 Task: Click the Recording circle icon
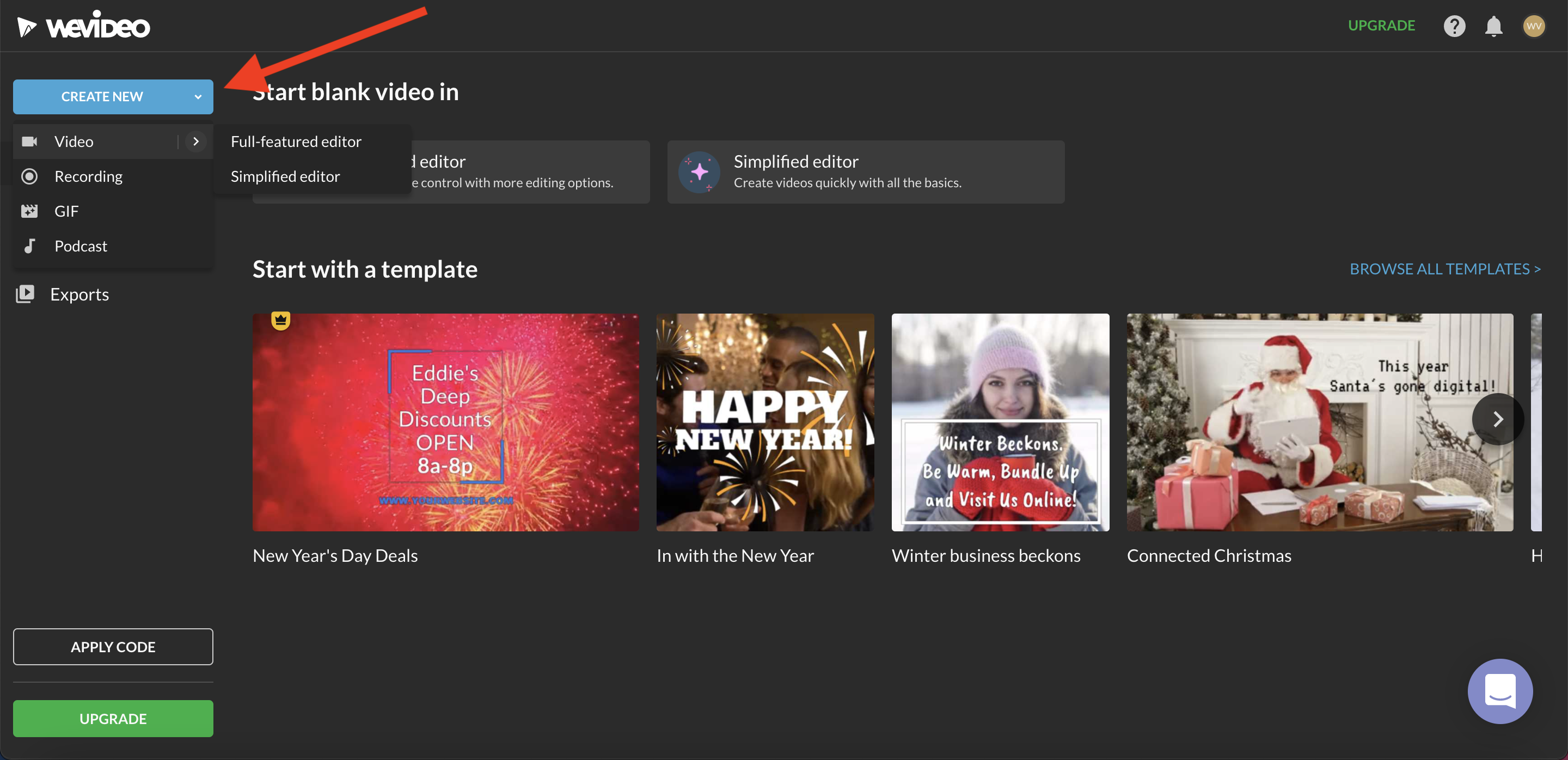tap(29, 176)
